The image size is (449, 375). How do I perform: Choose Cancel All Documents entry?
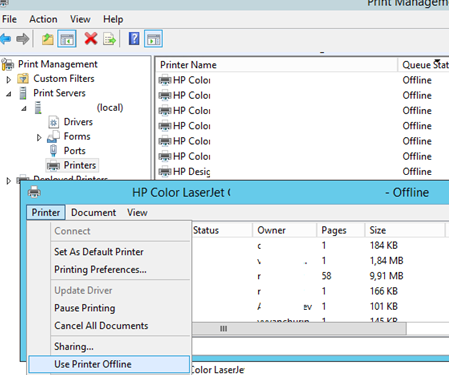(x=101, y=326)
